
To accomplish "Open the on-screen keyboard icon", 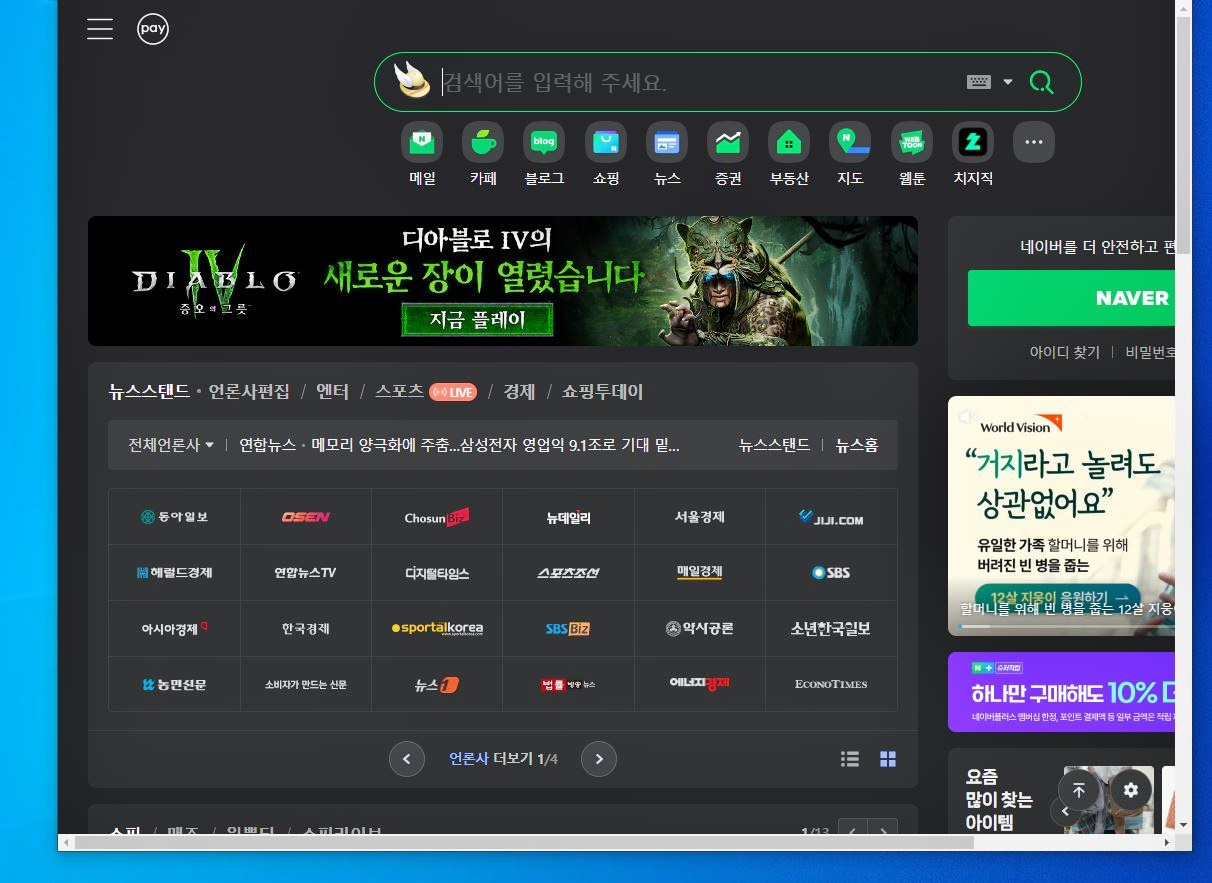I will coord(979,82).
